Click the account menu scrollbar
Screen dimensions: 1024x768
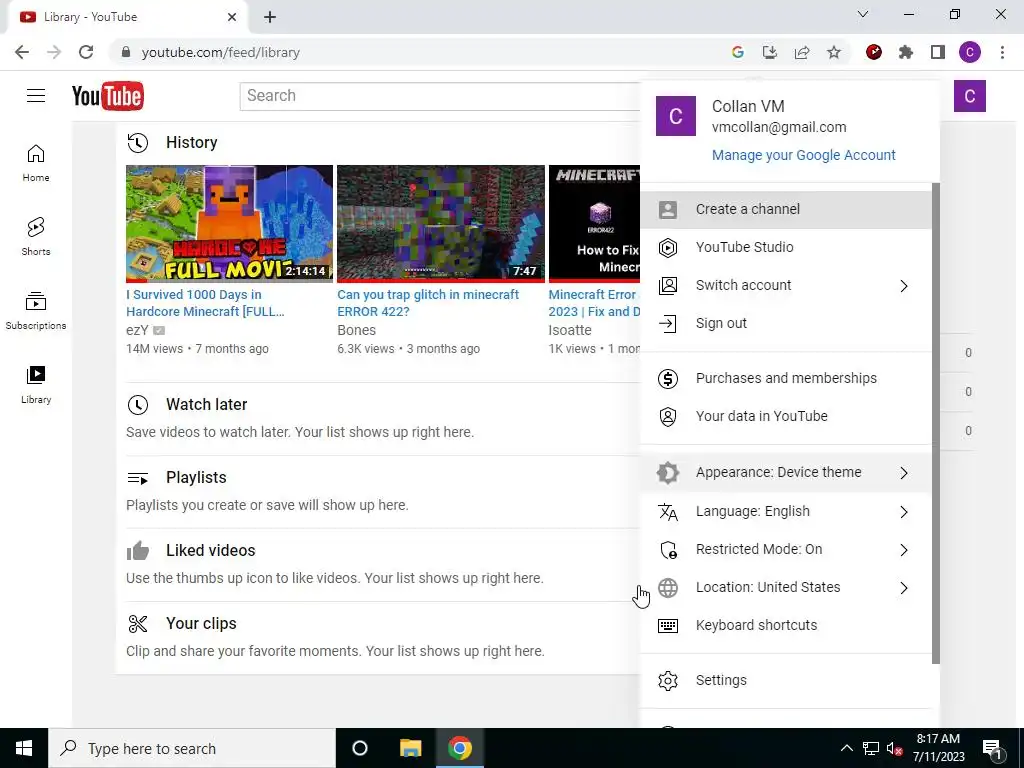(936, 423)
